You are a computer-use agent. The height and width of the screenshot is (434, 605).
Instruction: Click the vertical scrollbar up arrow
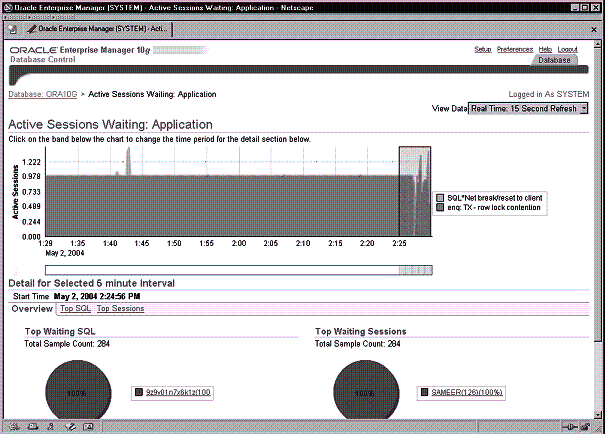click(x=598, y=44)
